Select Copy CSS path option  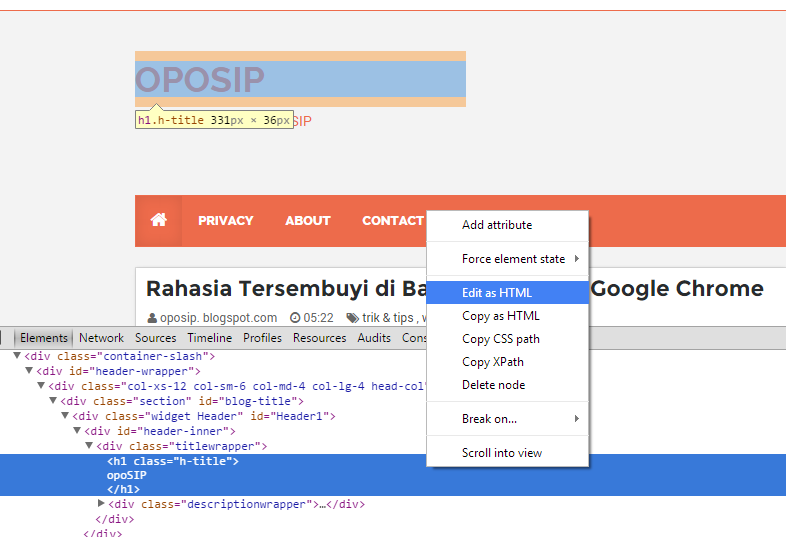click(x=507, y=339)
